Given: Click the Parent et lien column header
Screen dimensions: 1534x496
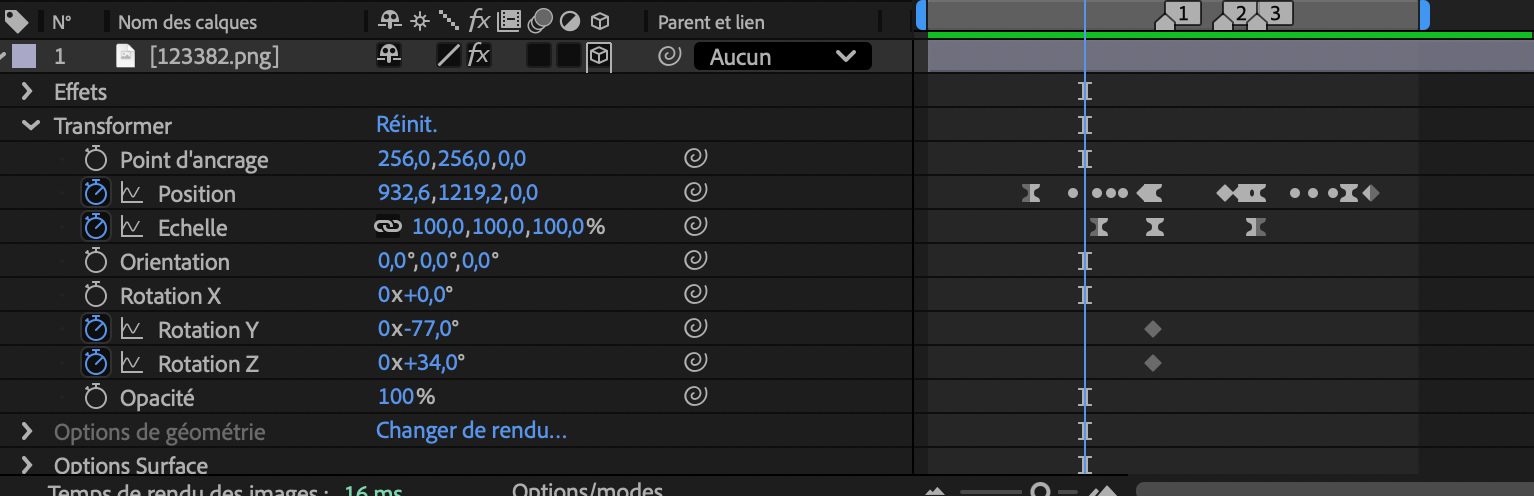Looking at the screenshot, I should click(713, 22).
